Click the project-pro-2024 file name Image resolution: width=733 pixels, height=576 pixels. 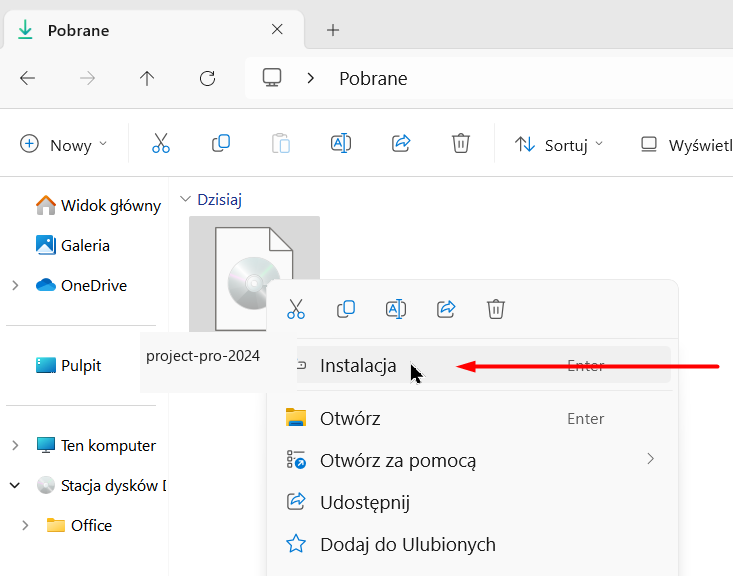(x=203, y=356)
